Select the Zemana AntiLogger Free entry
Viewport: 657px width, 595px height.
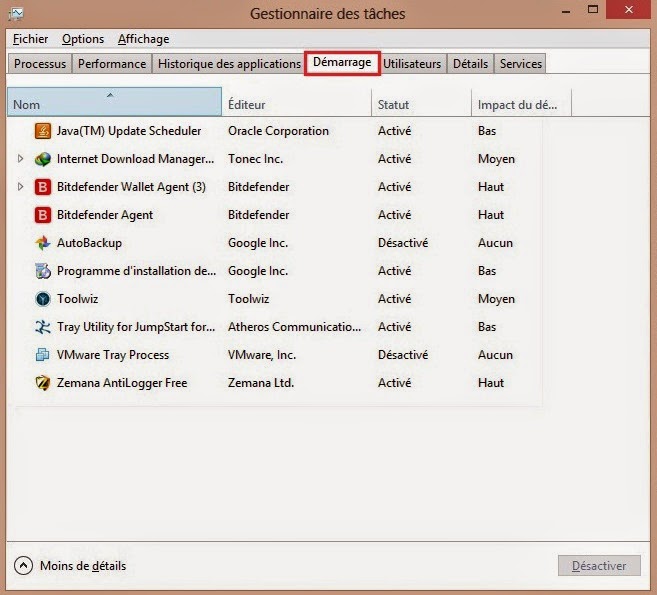pyautogui.click(x=122, y=383)
